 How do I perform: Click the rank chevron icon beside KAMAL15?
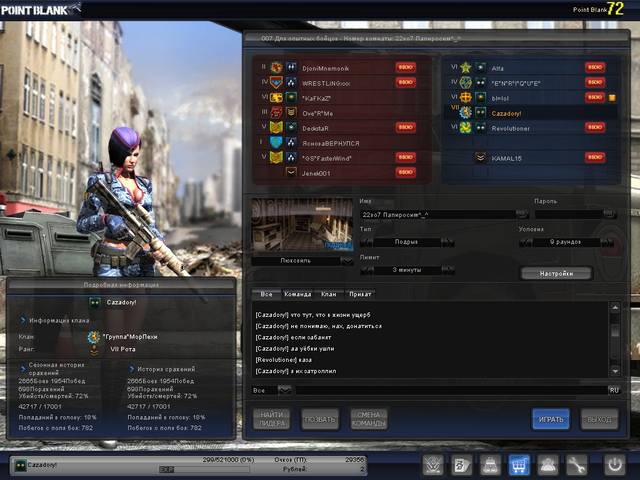tap(480, 158)
